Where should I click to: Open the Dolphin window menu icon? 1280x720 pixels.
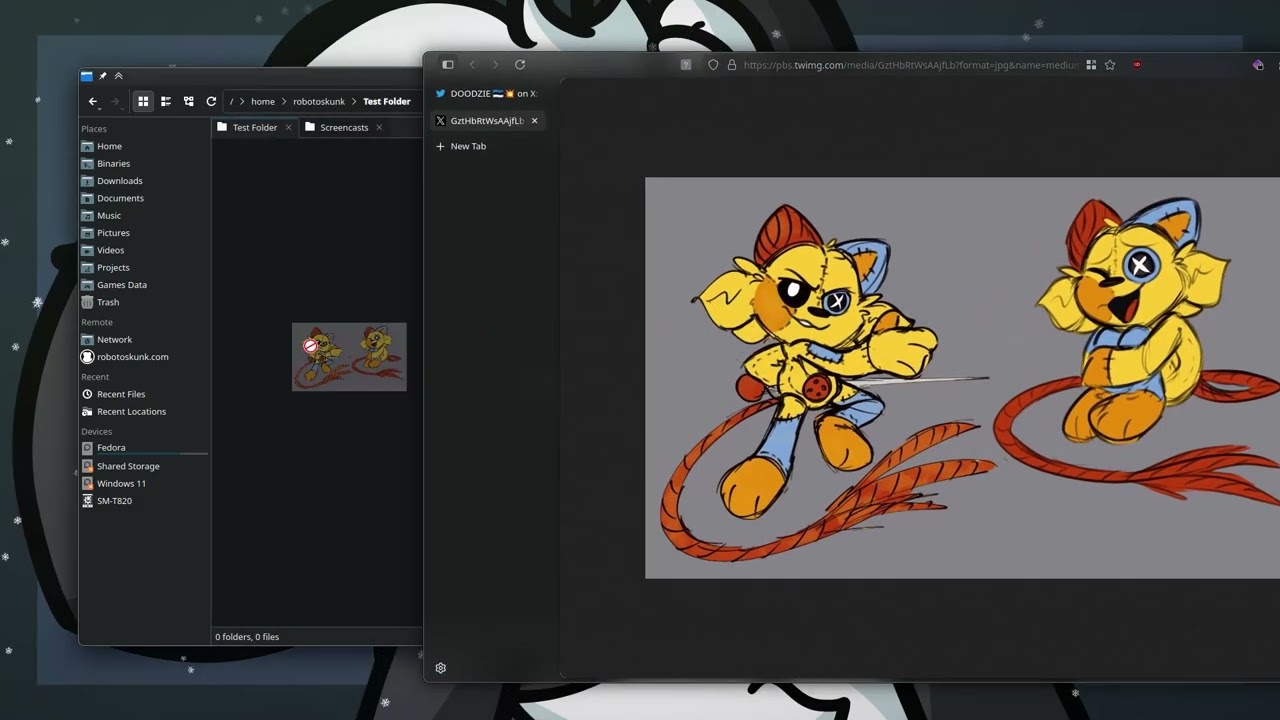(86, 76)
